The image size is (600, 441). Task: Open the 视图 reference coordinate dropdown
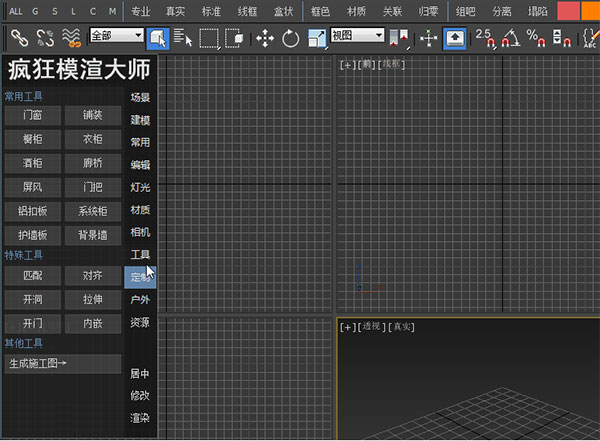click(x=358, y=35)
